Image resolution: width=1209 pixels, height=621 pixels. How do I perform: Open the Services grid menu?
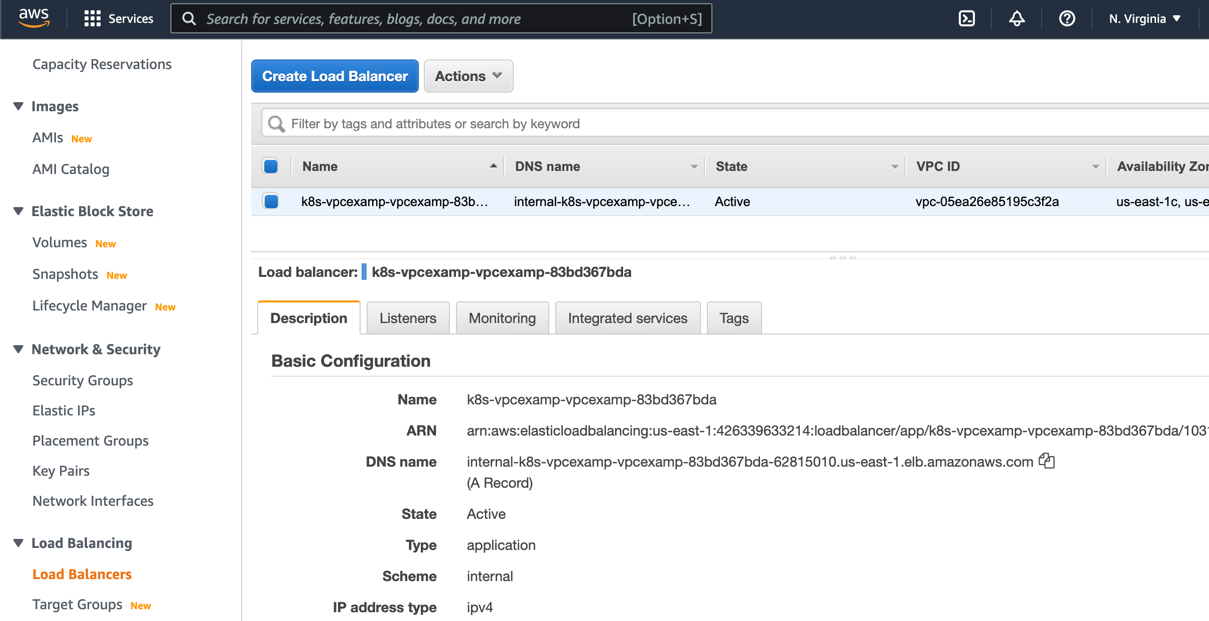118,19
